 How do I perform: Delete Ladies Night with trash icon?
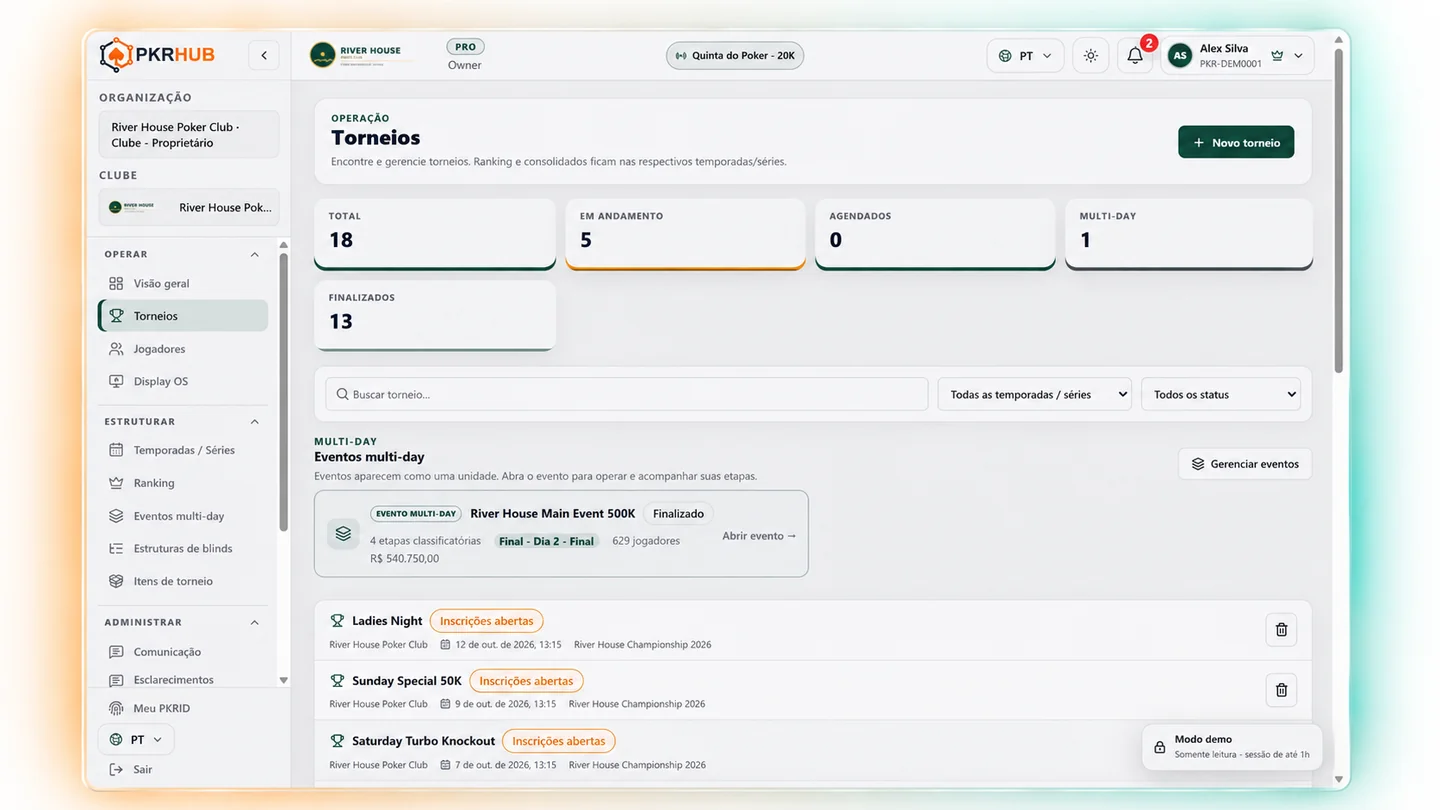point(1281,630)
